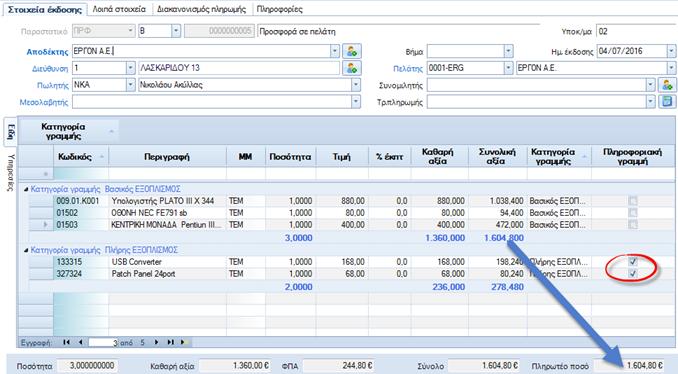
Task: Open Διακανονισμός πληρωμής tab
Action: pyautogui.click(x=201, y=9)
